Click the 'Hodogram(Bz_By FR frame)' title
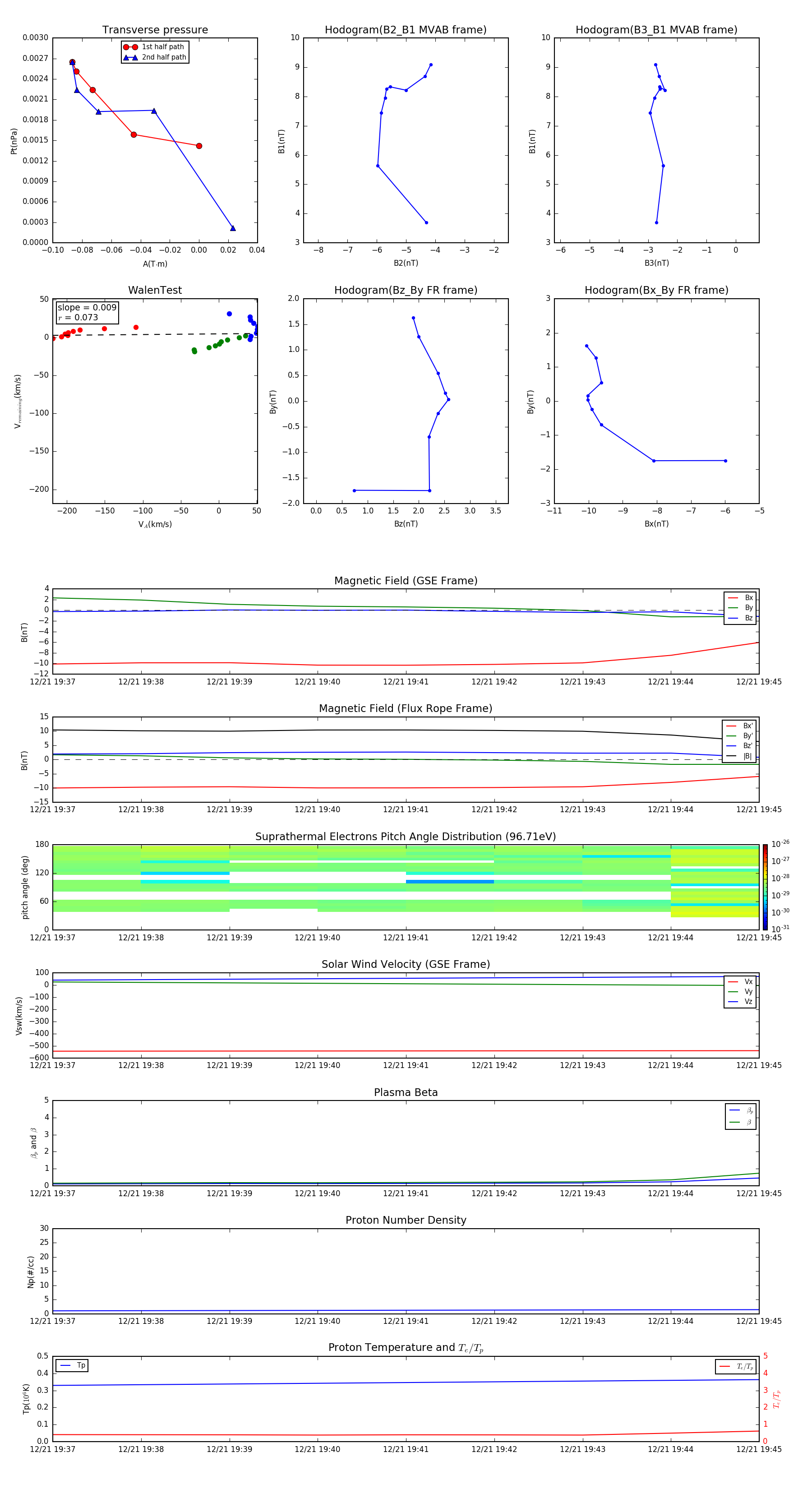 click(x=406, y=290)
